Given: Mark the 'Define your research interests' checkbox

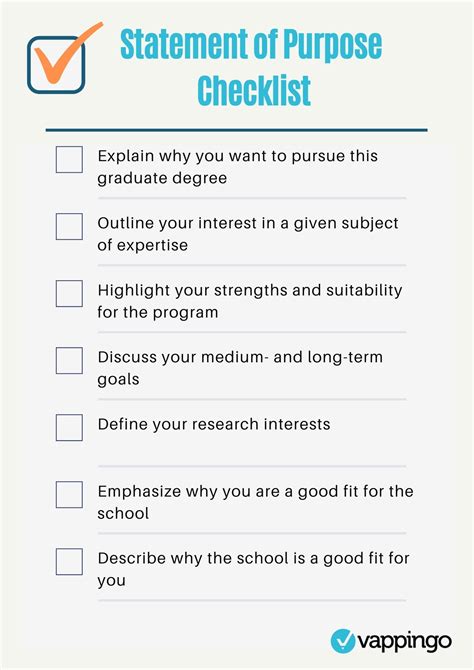Looking at the screenshot, I should (x=69, y=427).
